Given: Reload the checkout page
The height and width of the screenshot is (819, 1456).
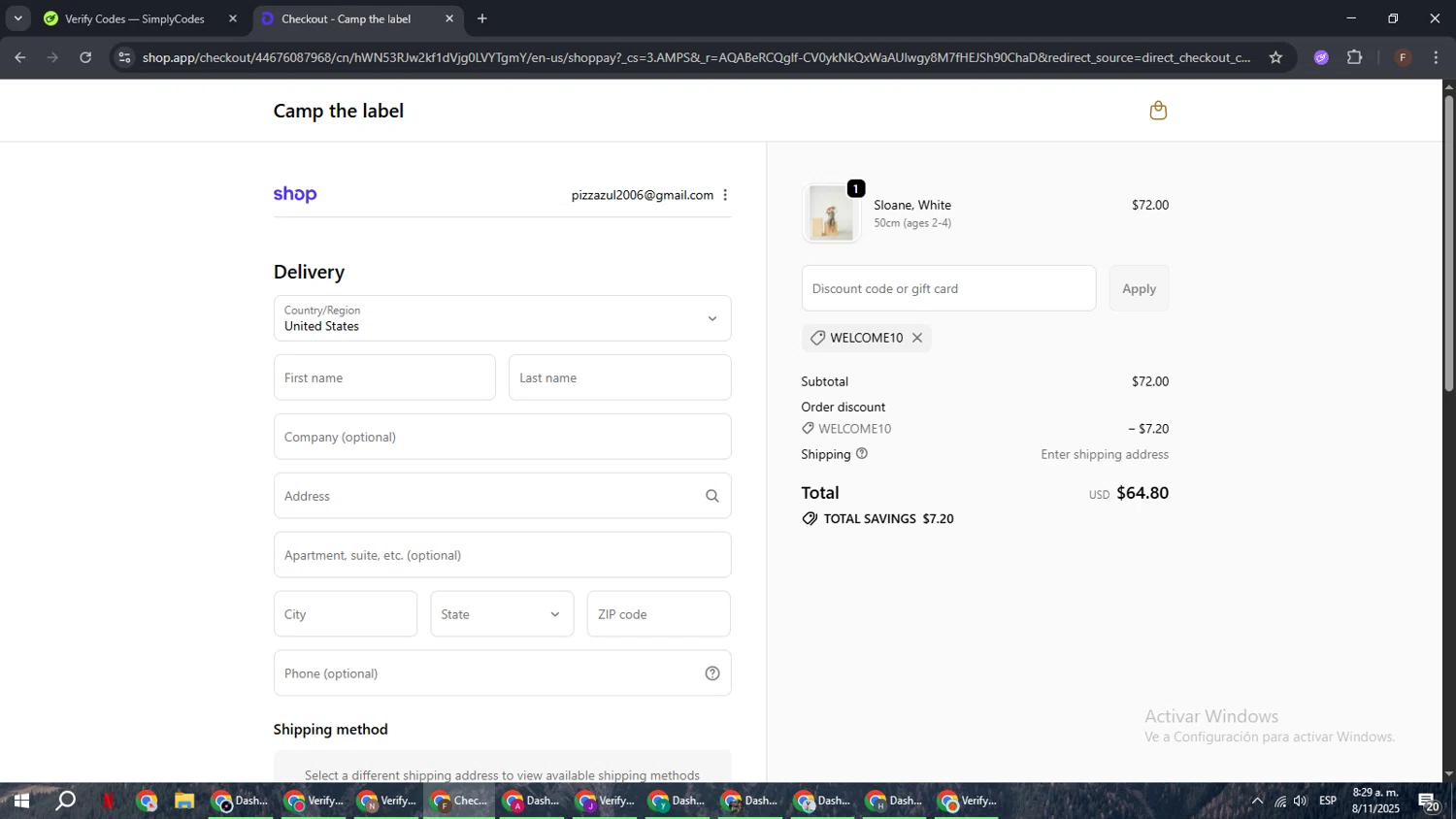Looking at the screenshot, I should (x=85, y=57).
